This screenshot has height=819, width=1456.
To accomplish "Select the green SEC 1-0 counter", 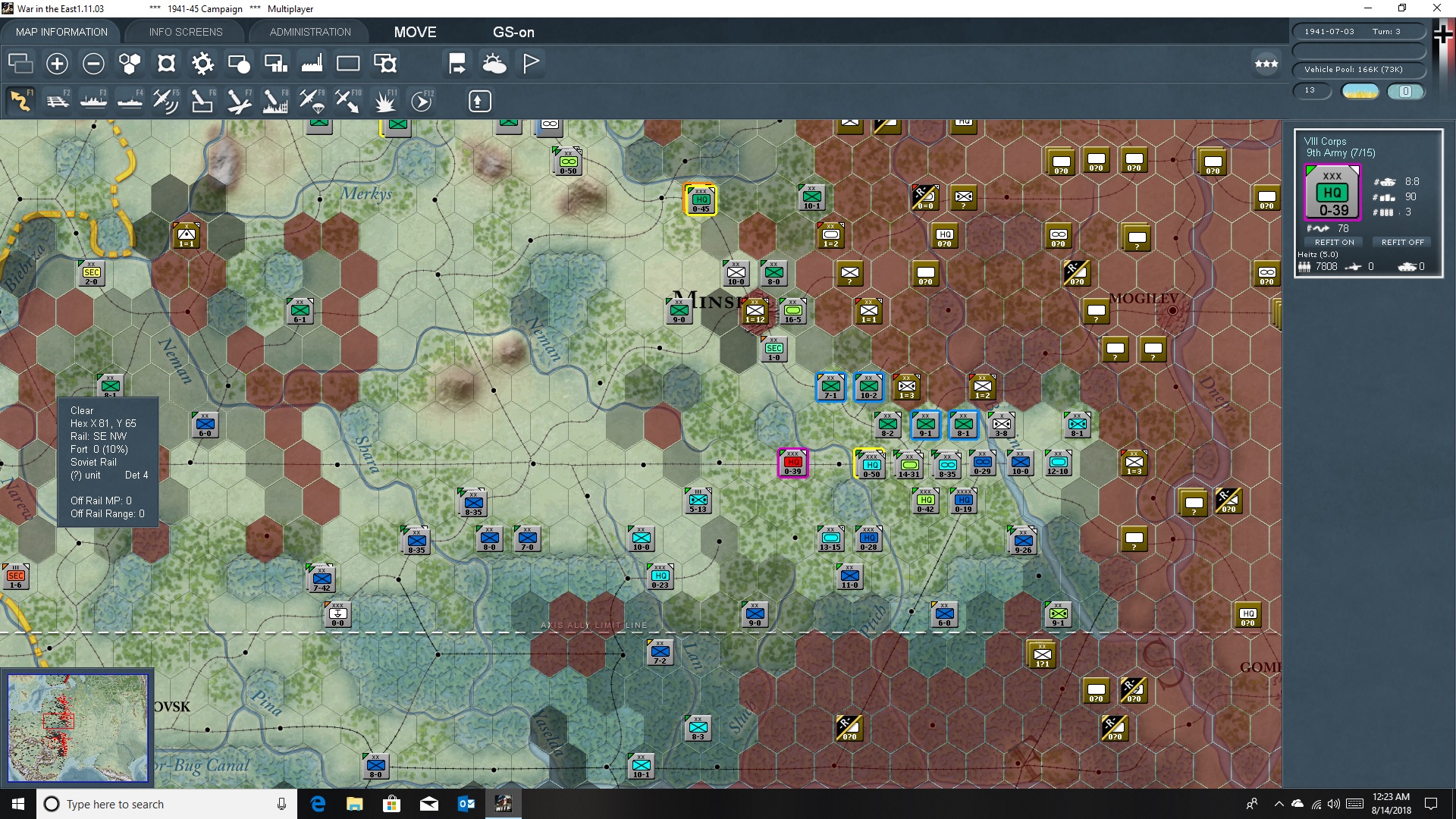I will [773, 349].
